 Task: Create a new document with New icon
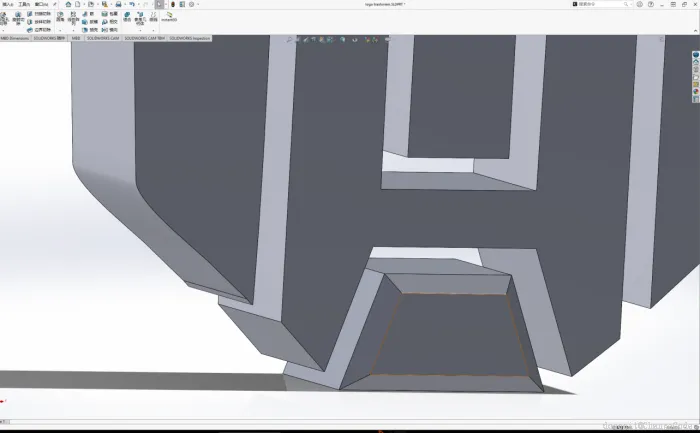tap(78, 4)
